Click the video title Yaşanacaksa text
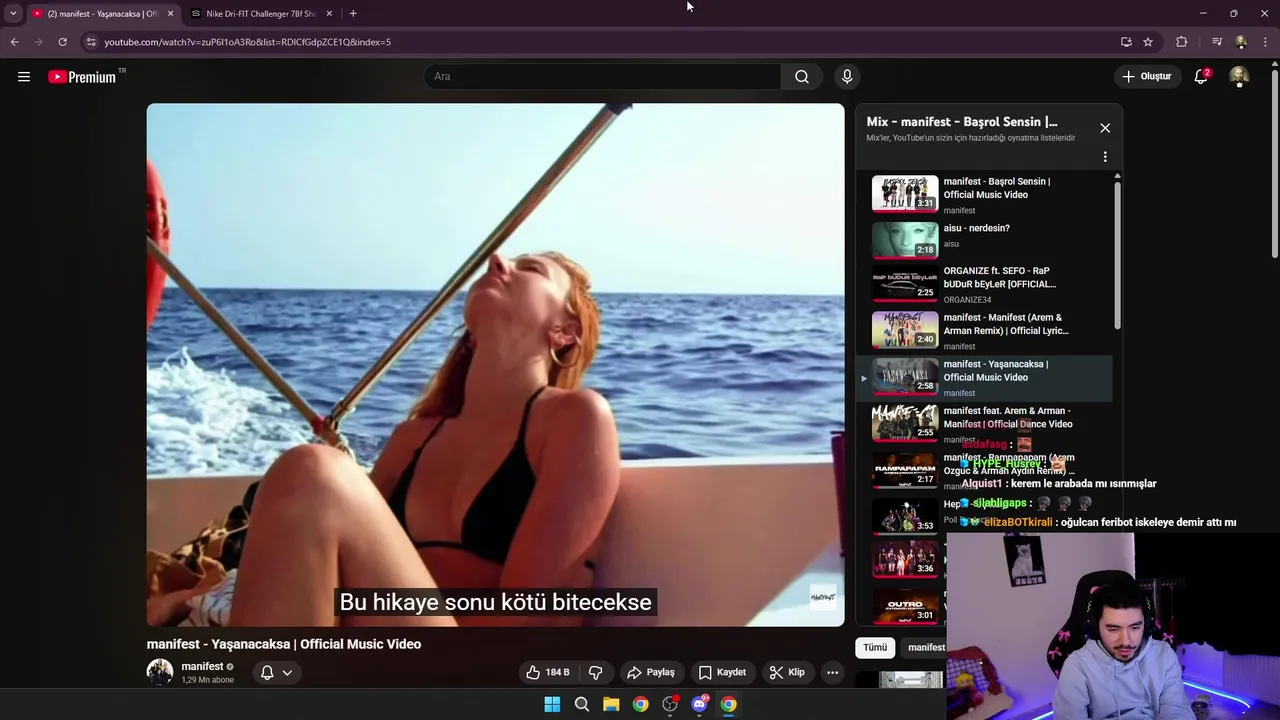Viewport: 1280px width, 720px height. click(284, 644)
